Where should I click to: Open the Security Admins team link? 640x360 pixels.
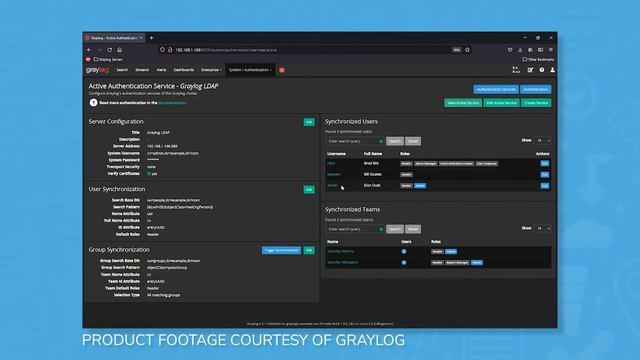(x=340, y=251)
